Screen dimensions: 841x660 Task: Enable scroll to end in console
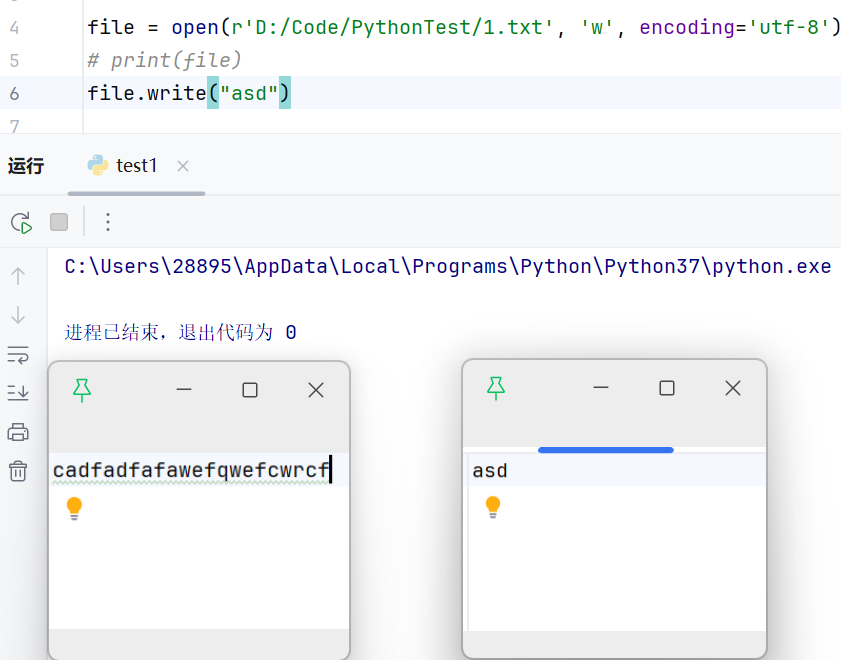[x=18, y=393]
